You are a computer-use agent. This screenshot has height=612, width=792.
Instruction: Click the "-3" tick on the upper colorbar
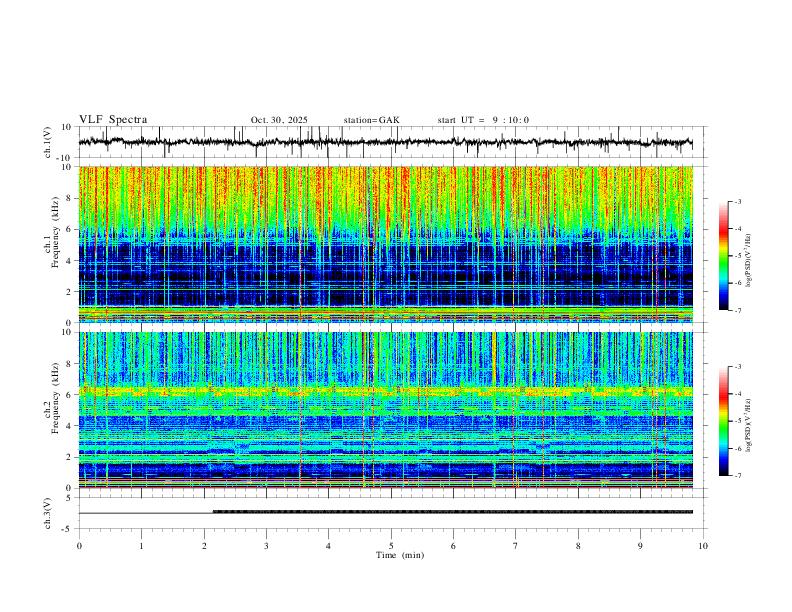[737, 201]
